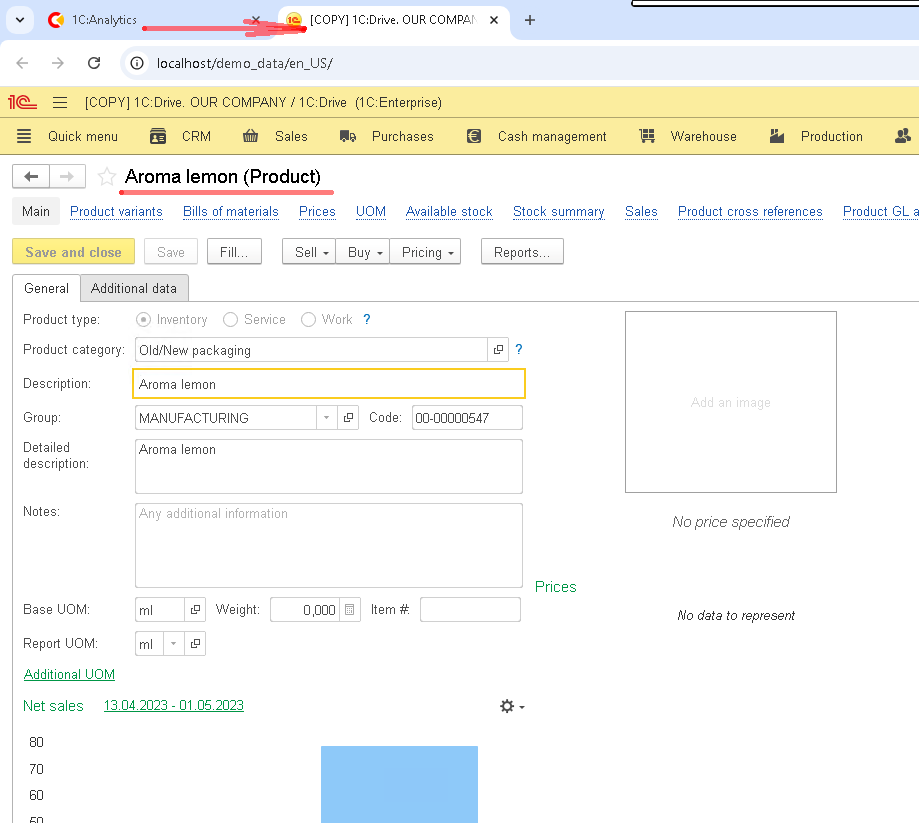Click help question mark near Product type
Screen dimensions: 919x823
[366, 320]
